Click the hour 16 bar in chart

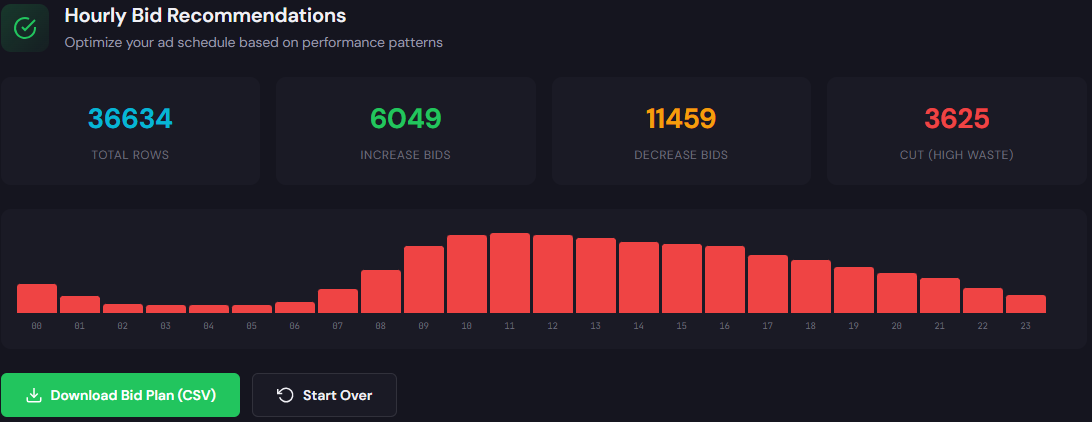click(x=725, y=279)
